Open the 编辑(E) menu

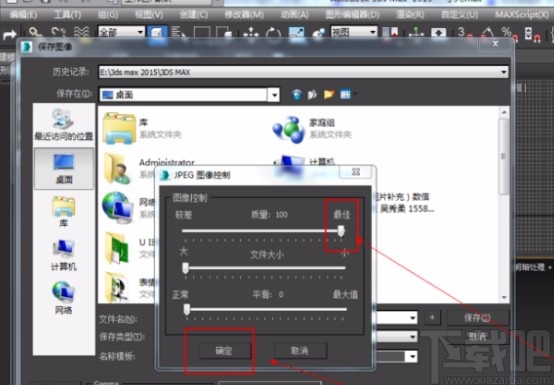[x=23, y=15]
